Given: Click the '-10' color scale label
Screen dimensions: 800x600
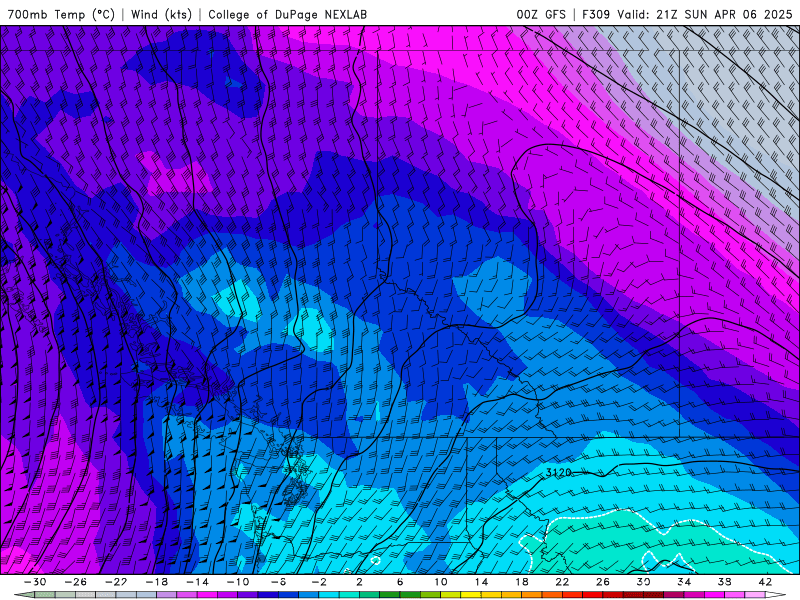Looking at the screenshot, I should 238,582.
